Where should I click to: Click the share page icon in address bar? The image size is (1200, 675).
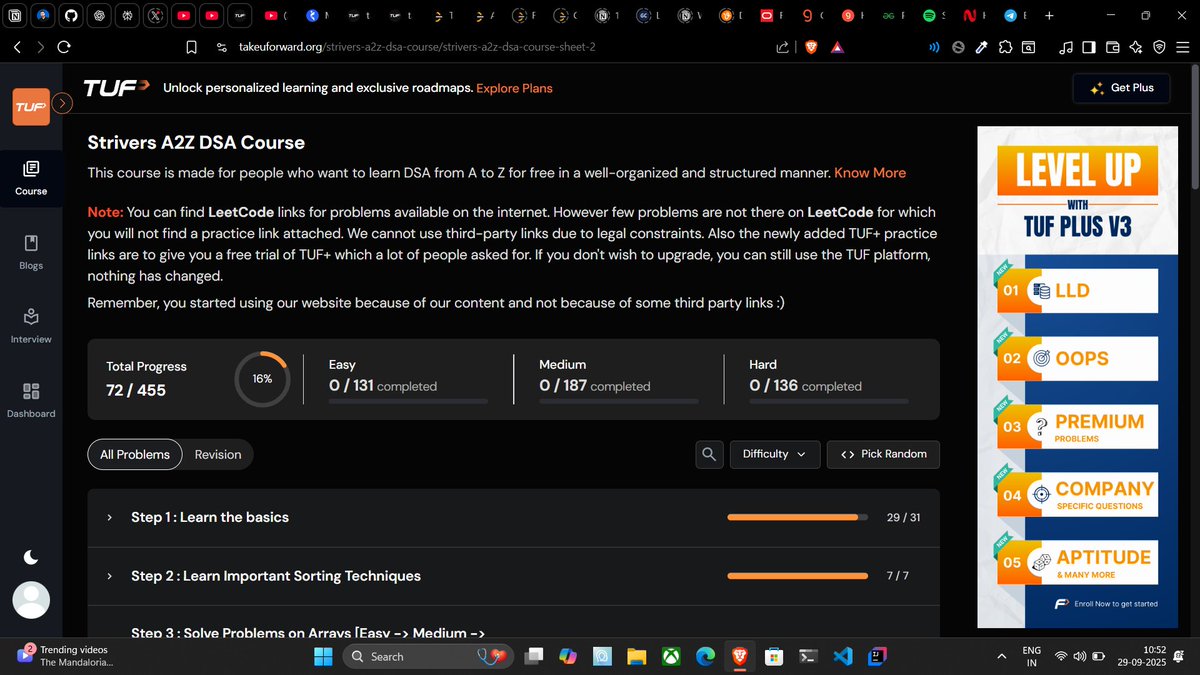(783, 47)
